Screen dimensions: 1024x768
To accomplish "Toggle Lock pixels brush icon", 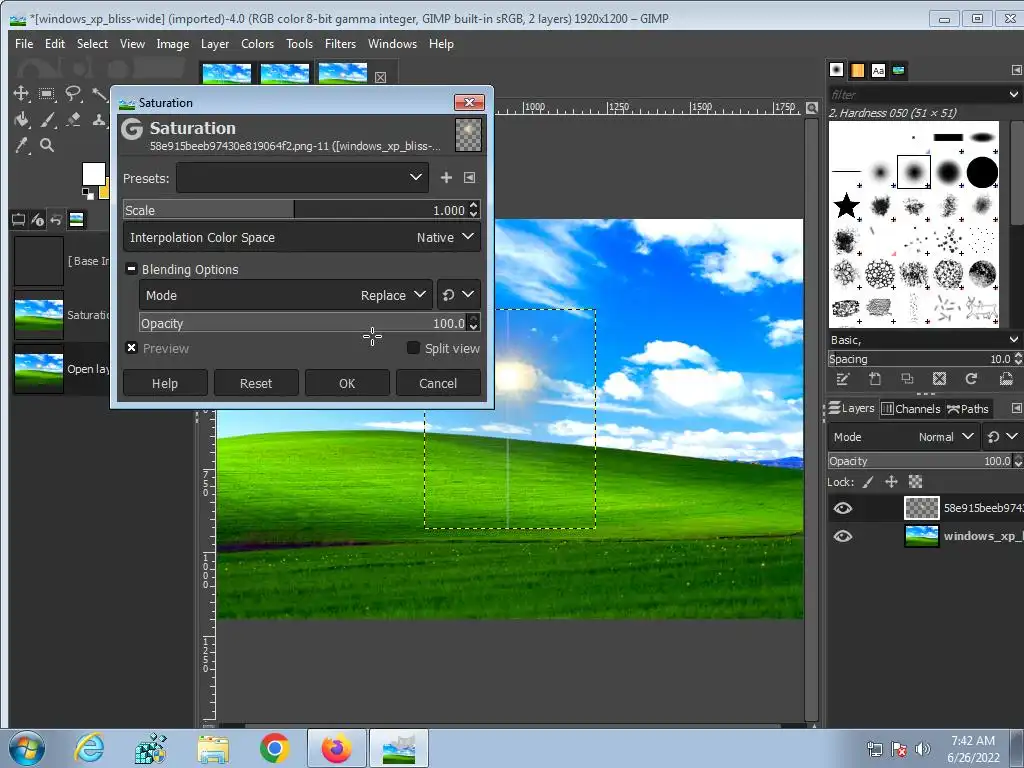I will click(868, 482).
